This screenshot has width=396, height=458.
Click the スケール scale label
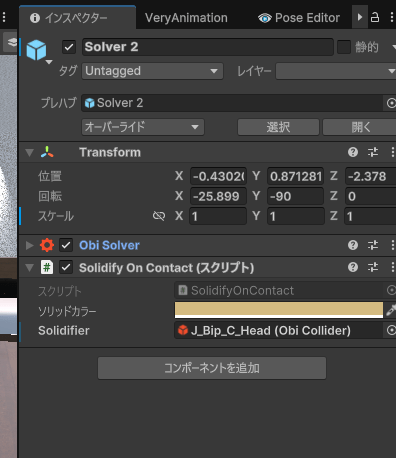(x=56, y=216)
